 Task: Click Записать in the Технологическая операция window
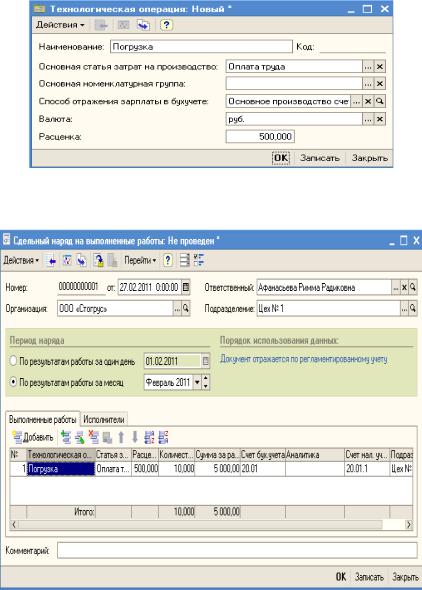[x=320, y=158]
